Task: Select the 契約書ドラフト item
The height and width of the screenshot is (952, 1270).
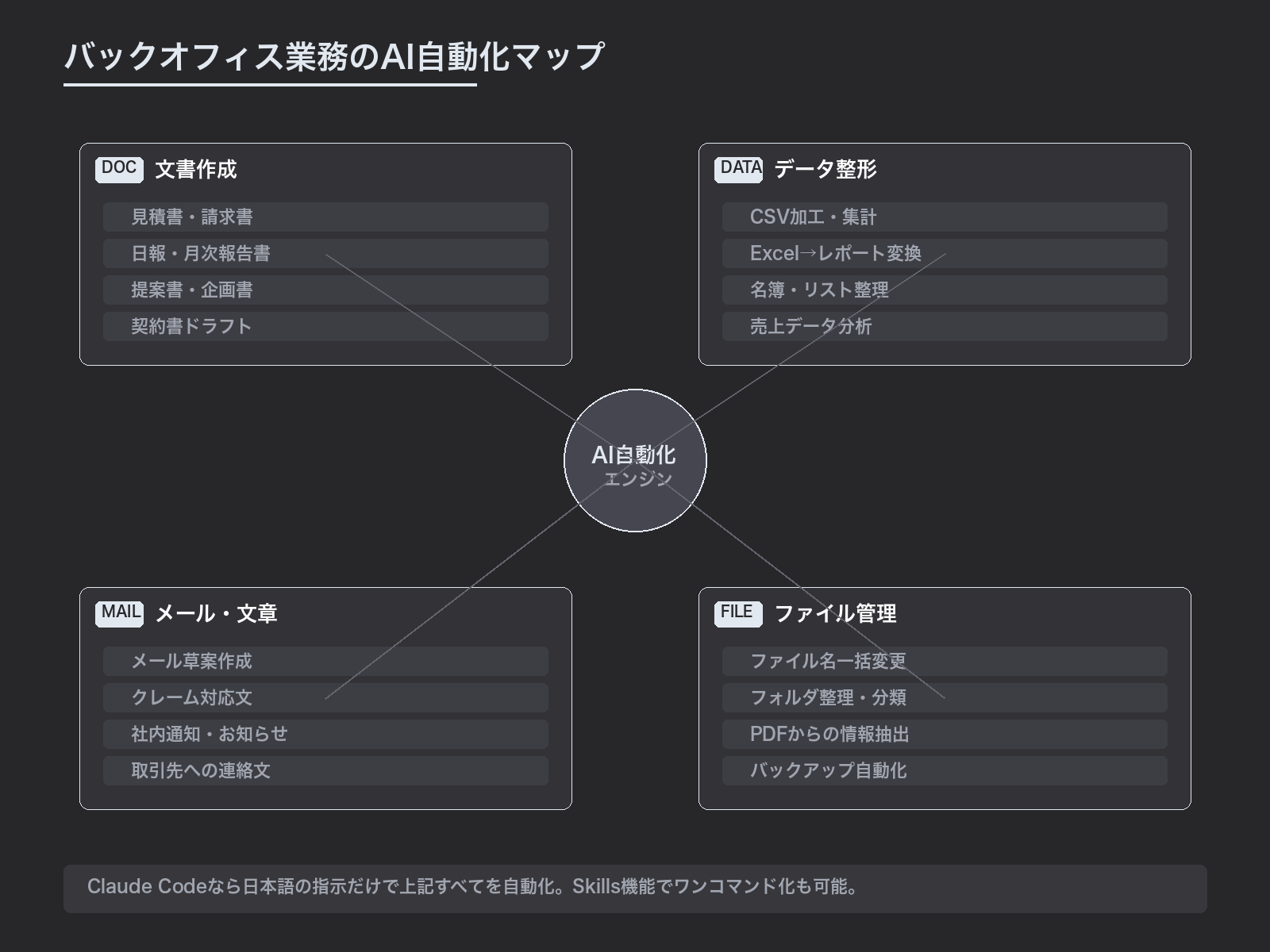Action: coord(325,326)
